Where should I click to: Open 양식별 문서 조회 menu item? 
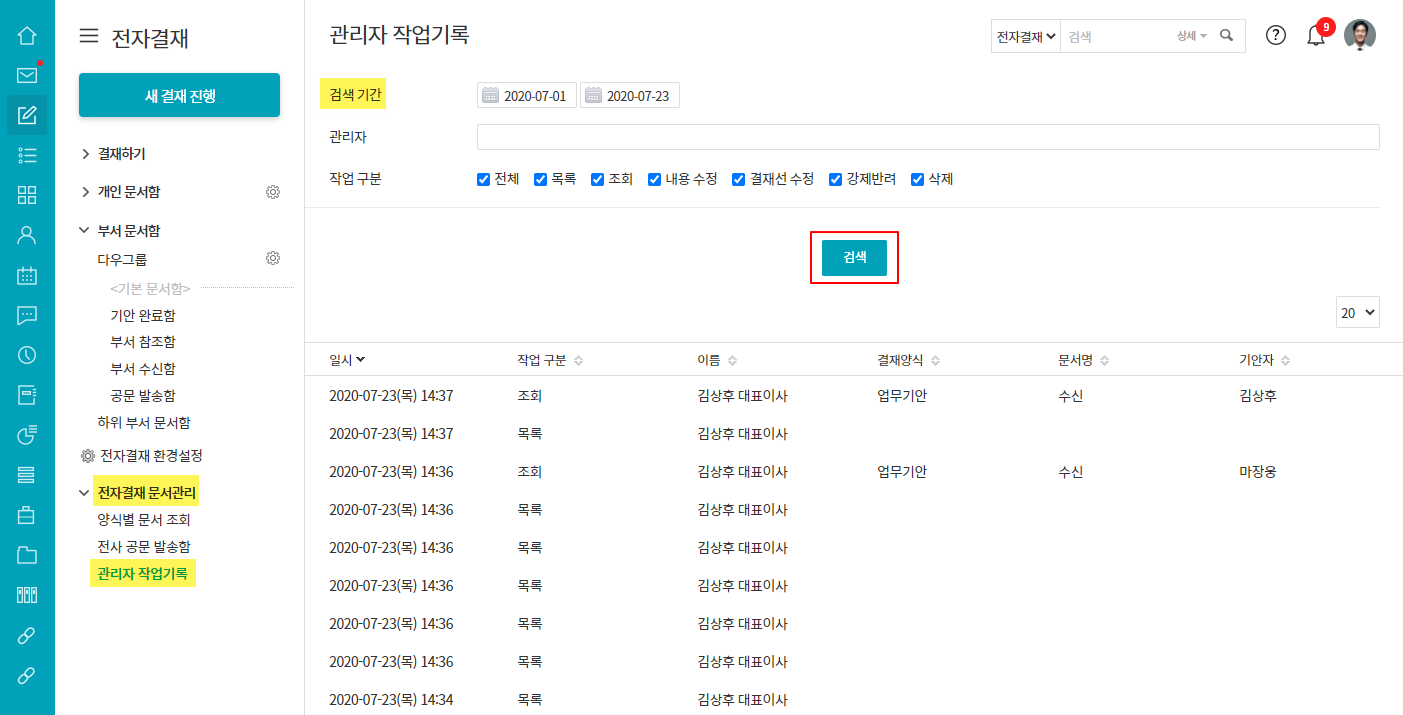pyautogui.click(x=143, y=520)
